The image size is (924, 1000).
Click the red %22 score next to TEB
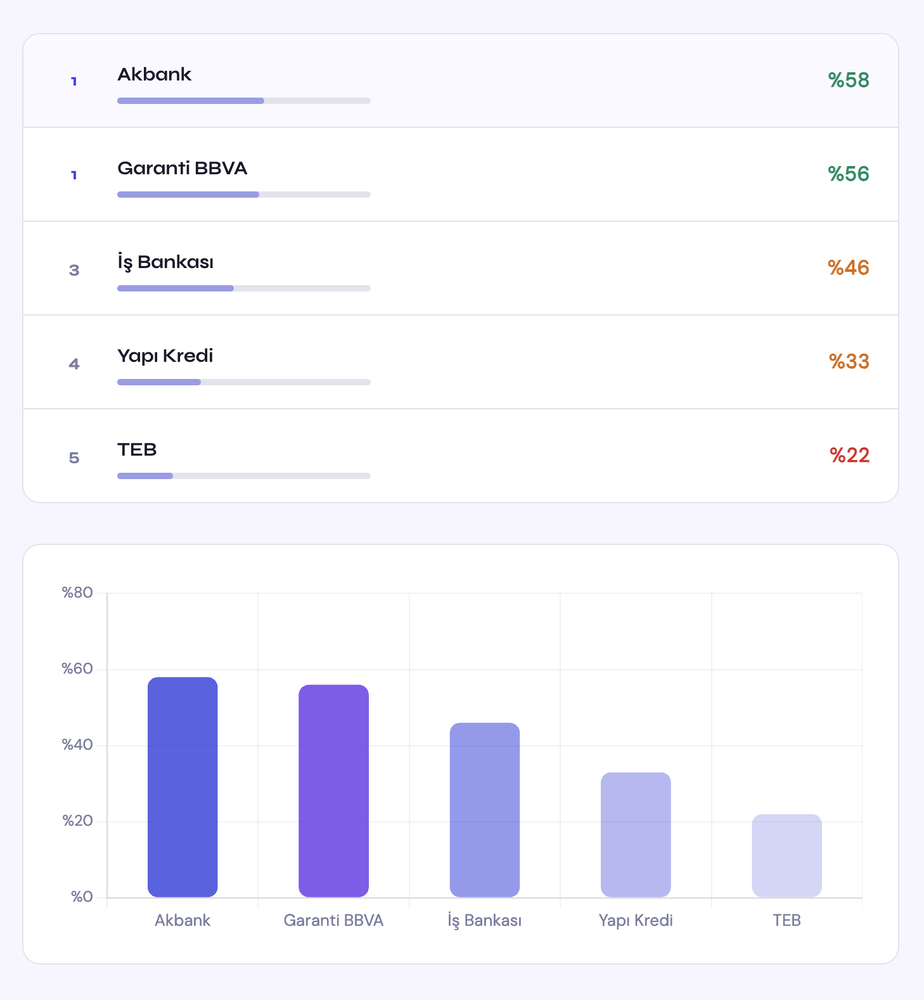(x=850, y=455)
